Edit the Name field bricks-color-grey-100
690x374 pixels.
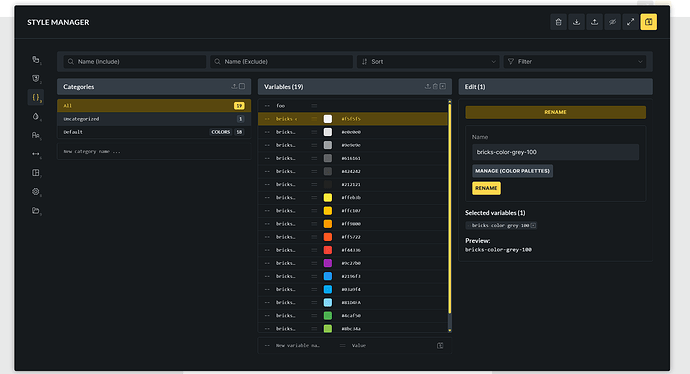(x=555, y=152)
